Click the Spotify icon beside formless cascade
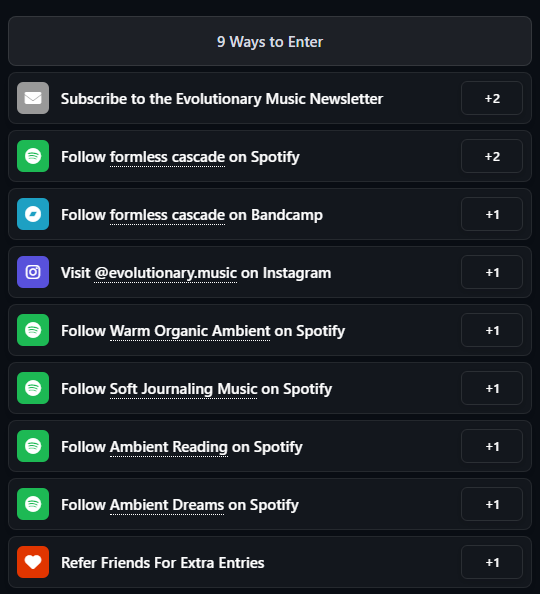 pyautogui.click(x=33, y=156)
